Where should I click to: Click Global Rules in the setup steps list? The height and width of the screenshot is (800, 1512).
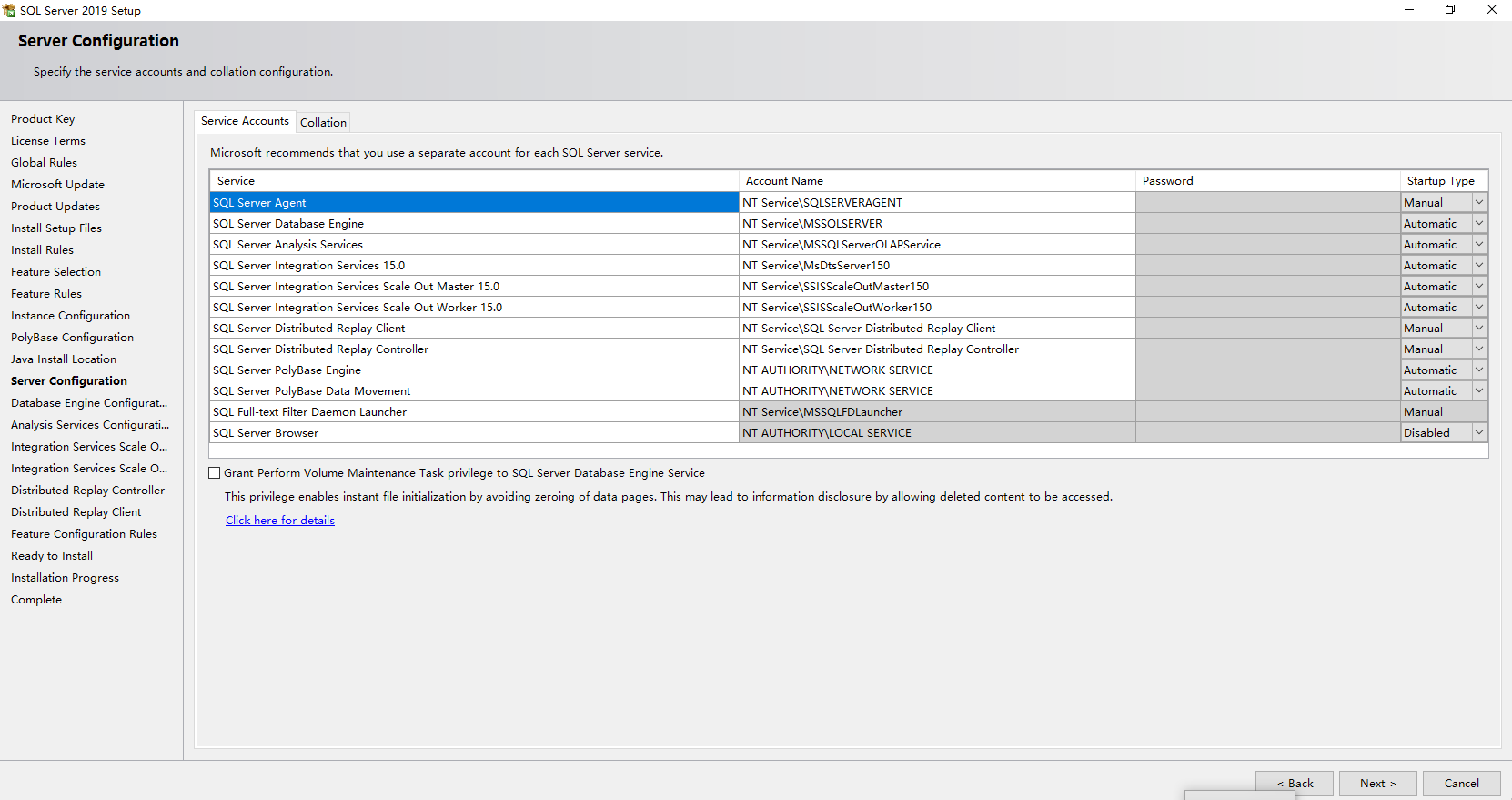point(44,163)
